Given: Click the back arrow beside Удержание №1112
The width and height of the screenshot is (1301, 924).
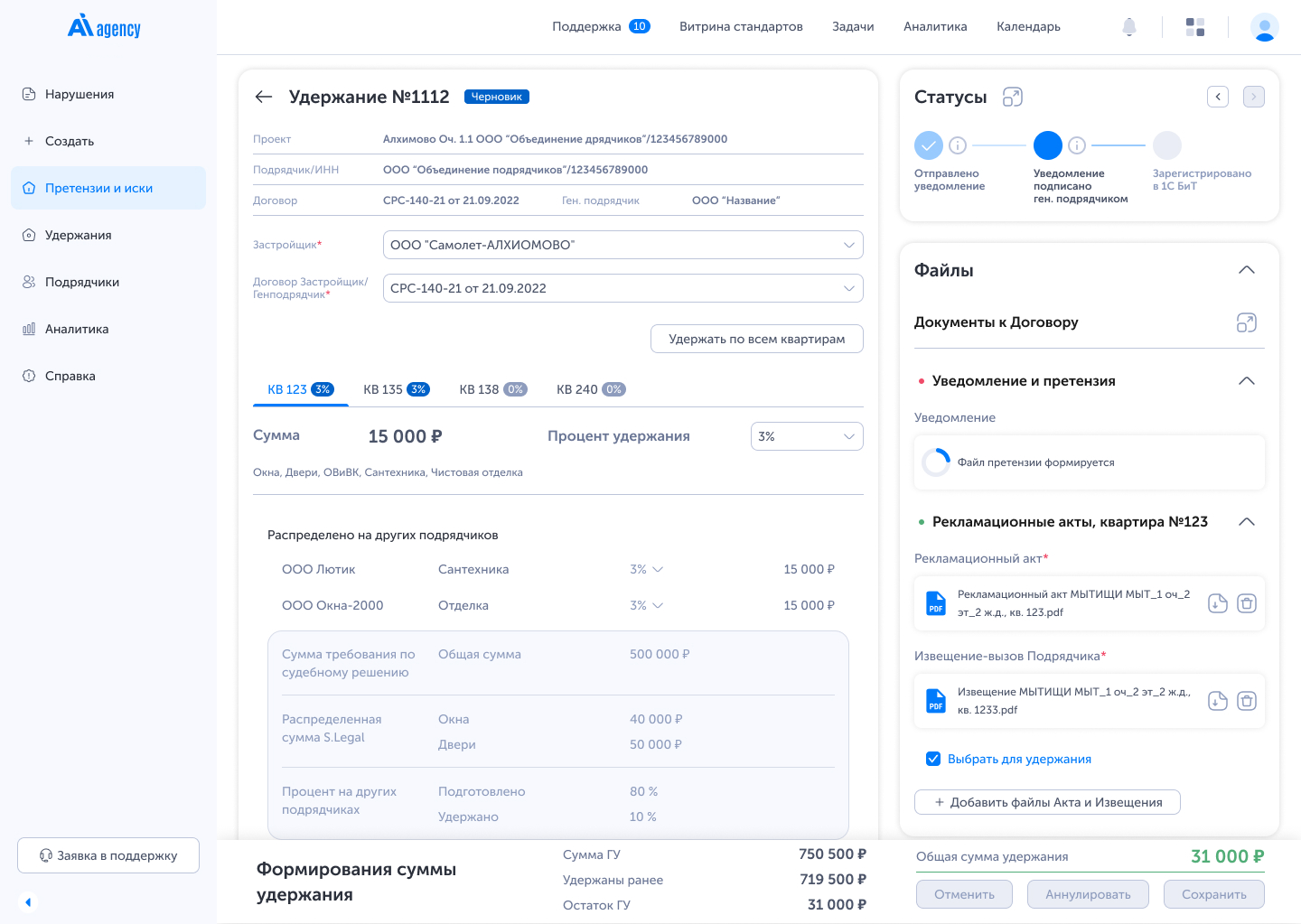Looking at the screenshot, I should [x=264, y=97].
